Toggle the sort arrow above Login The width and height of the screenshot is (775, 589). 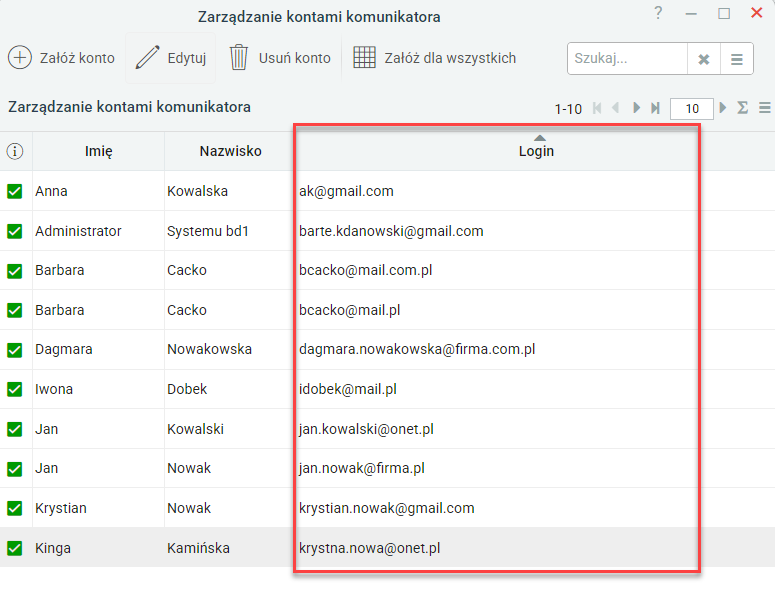coord(540,138)
